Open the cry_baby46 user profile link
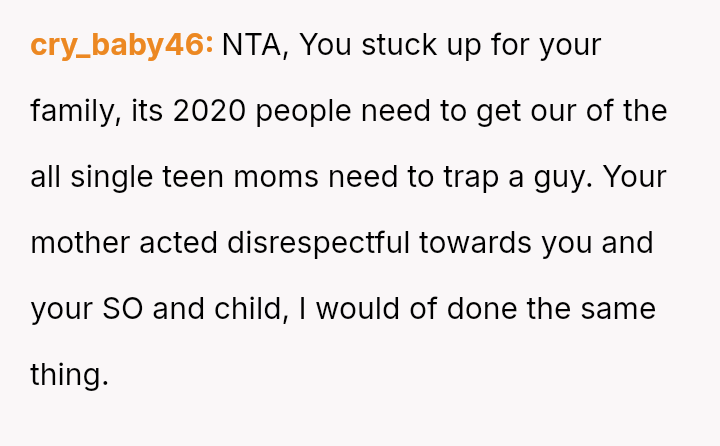720x446 pixels. point(121,45)
